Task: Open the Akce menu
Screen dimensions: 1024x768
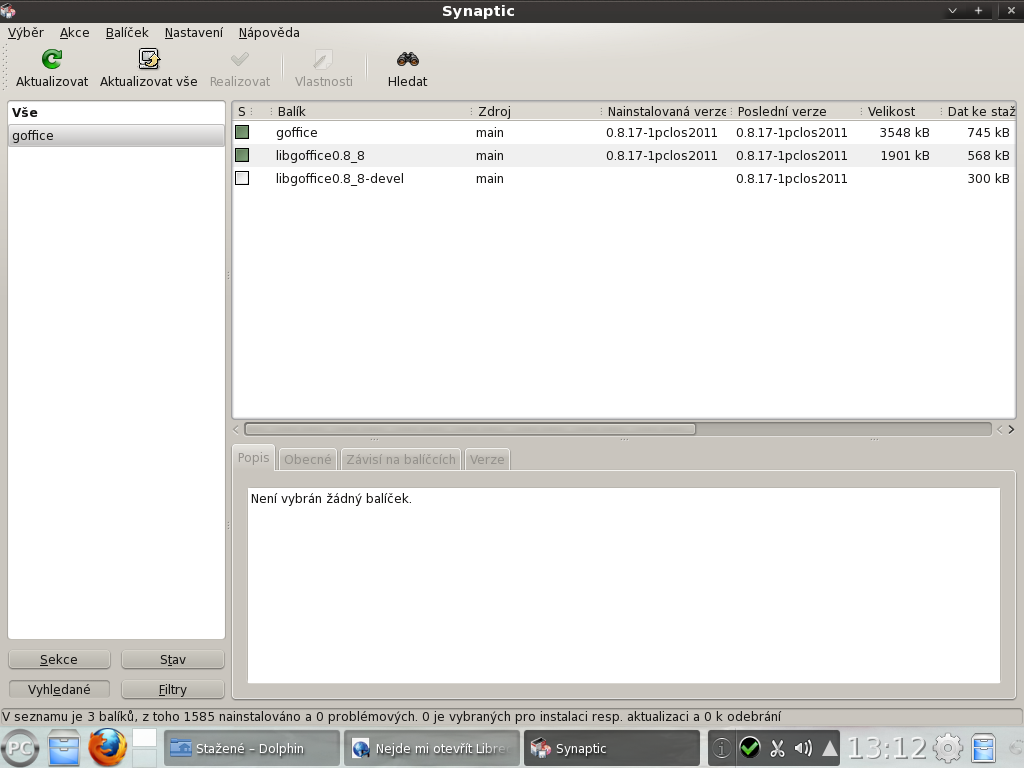Action: [74, 33]
